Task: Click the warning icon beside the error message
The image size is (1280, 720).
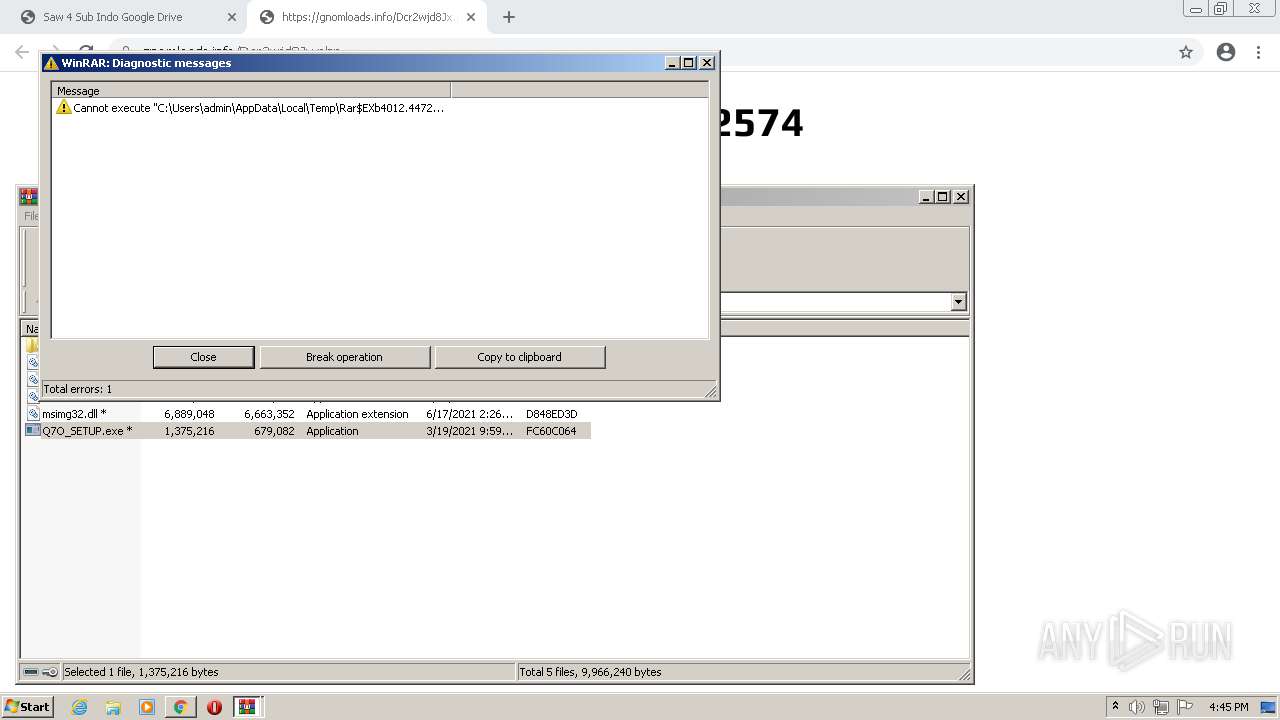Action: point(64,108)
